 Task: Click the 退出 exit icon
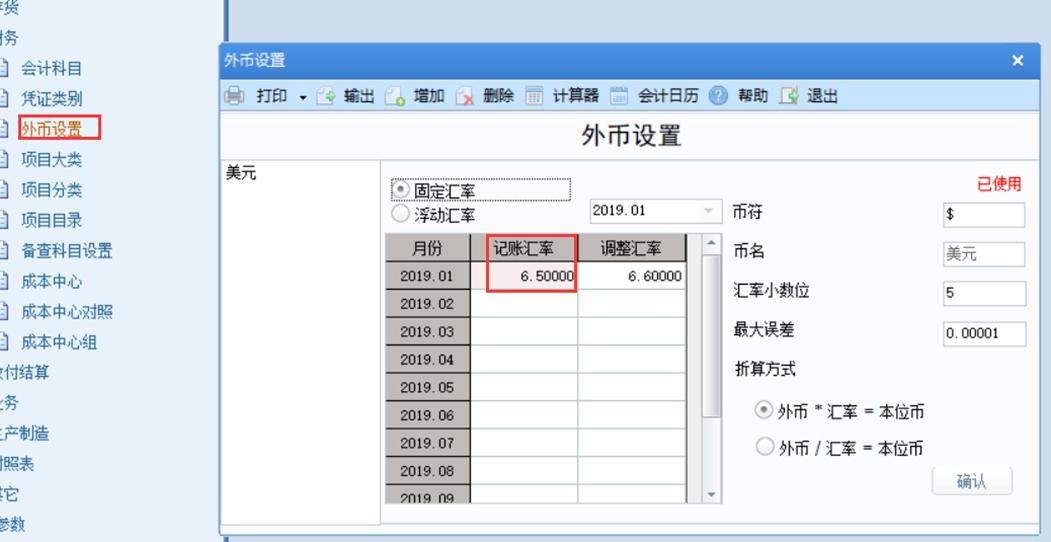(x=789, y=96)
